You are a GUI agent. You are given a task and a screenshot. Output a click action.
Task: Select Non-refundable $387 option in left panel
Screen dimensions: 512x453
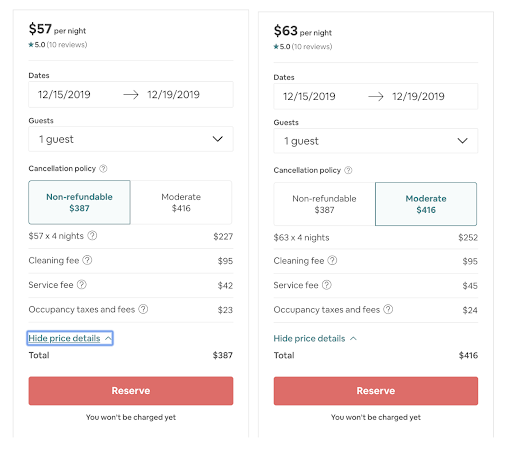tap(79, 202)
